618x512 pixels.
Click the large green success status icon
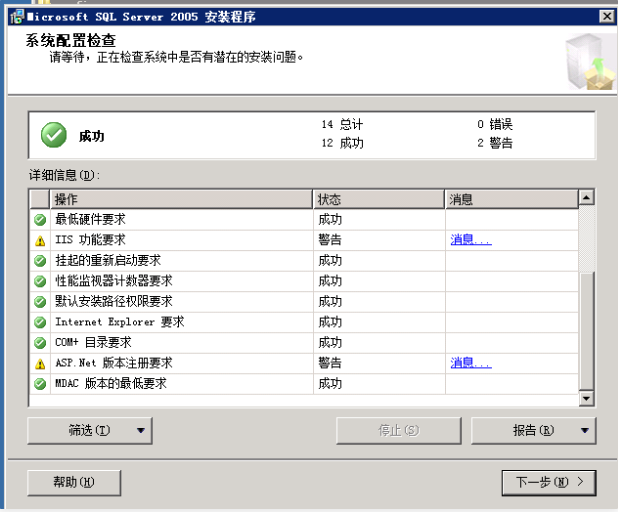pos(54,135)
